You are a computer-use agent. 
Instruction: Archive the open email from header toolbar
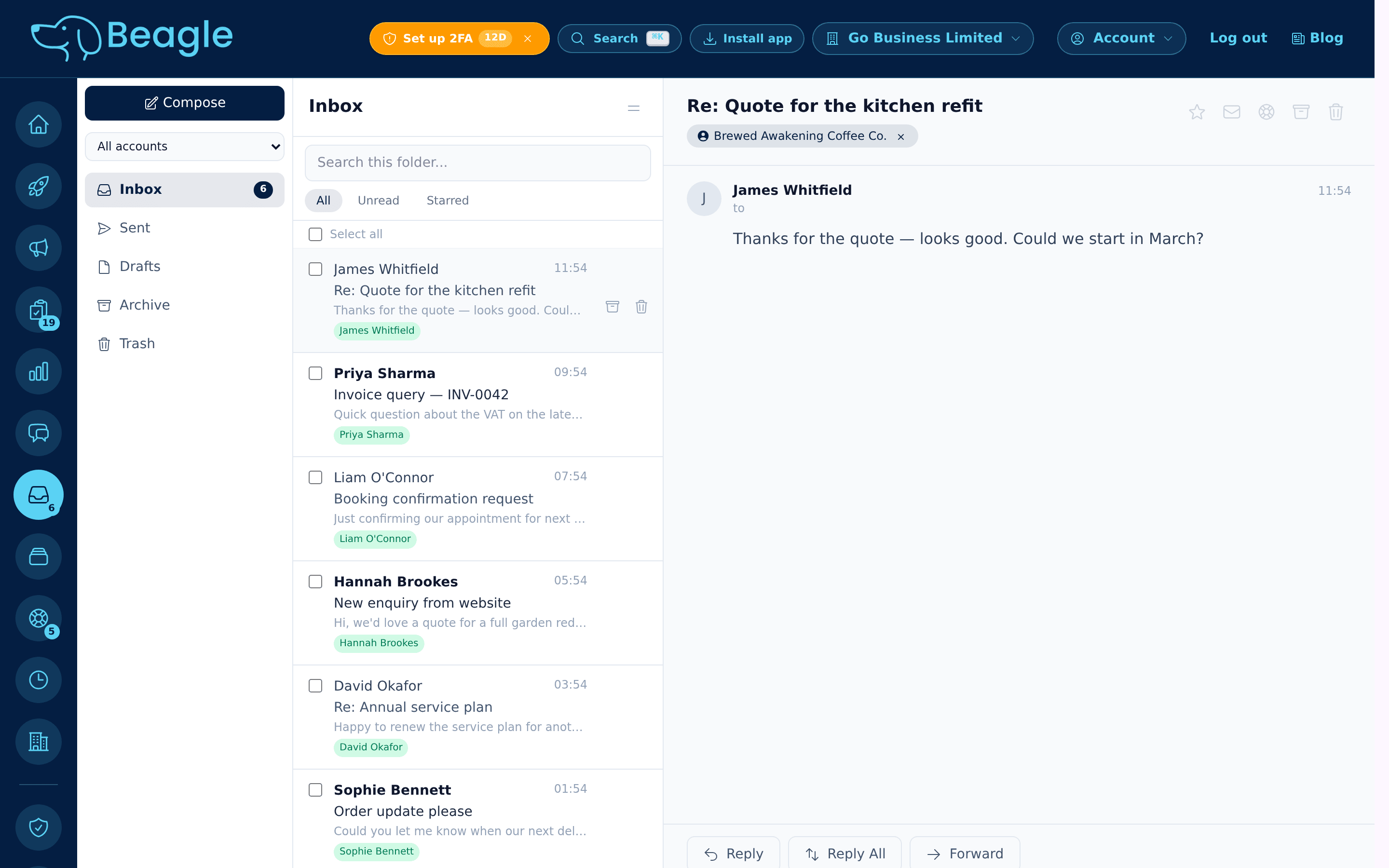[x=1301, y=112]
